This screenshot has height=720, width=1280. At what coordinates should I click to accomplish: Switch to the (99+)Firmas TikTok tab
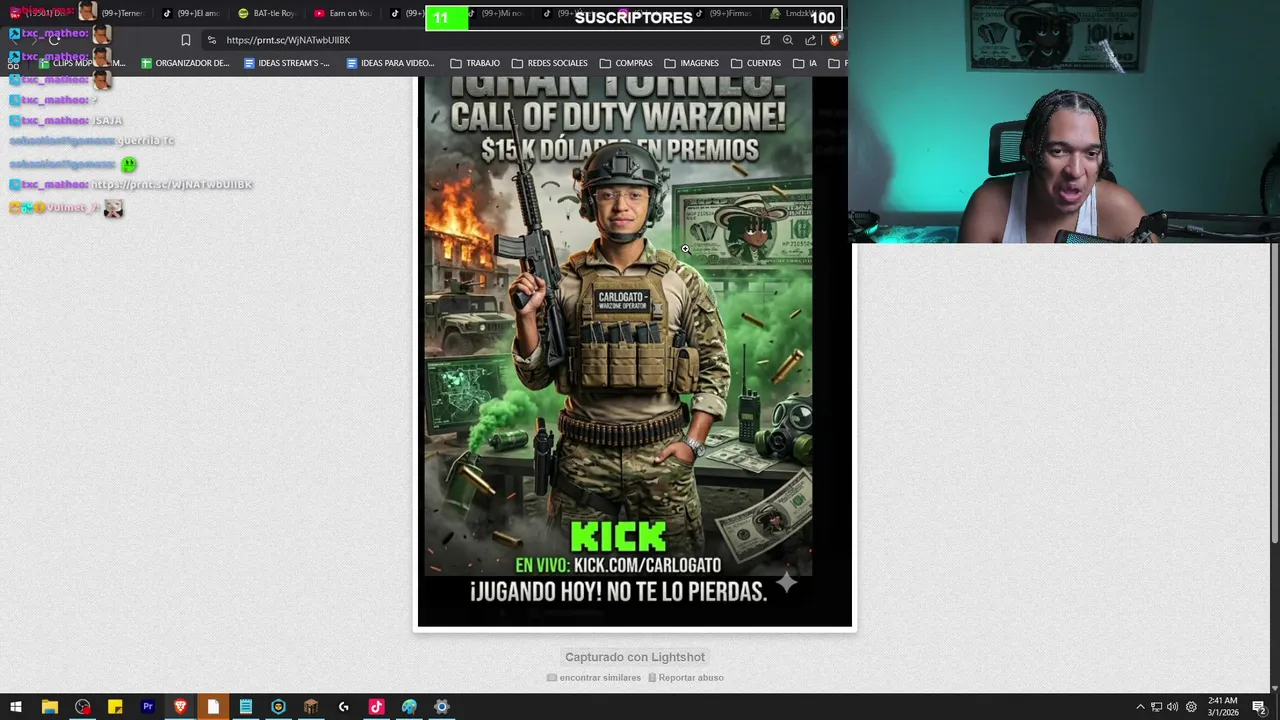[724, 14]
